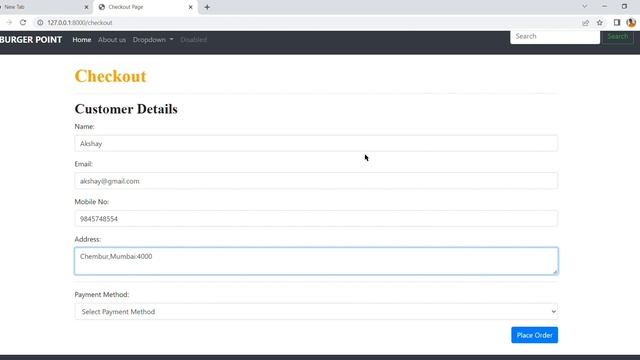This screenshot has width=640, height=360.
Task: Click the 'Email:' label
Action: point(83,164)
